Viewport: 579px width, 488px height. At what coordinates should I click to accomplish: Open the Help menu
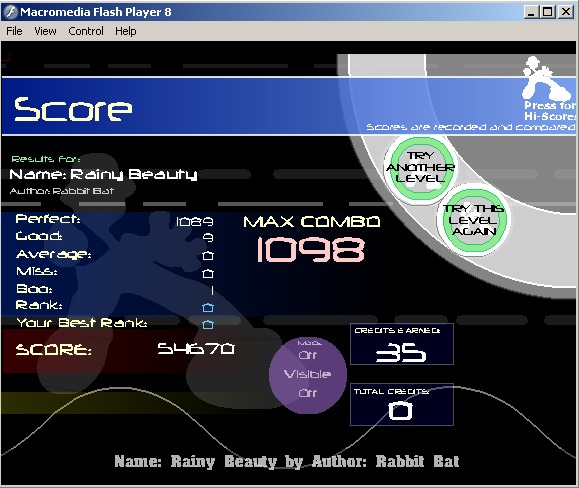pos(126,31)
